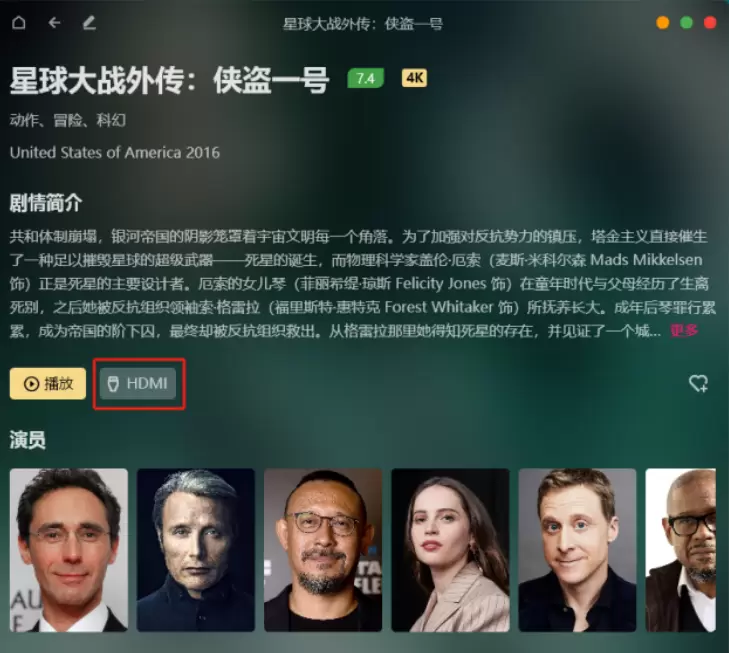Open first actor photo with glasses
This screenshot has width=729, height=653.
tap(69, 550)
